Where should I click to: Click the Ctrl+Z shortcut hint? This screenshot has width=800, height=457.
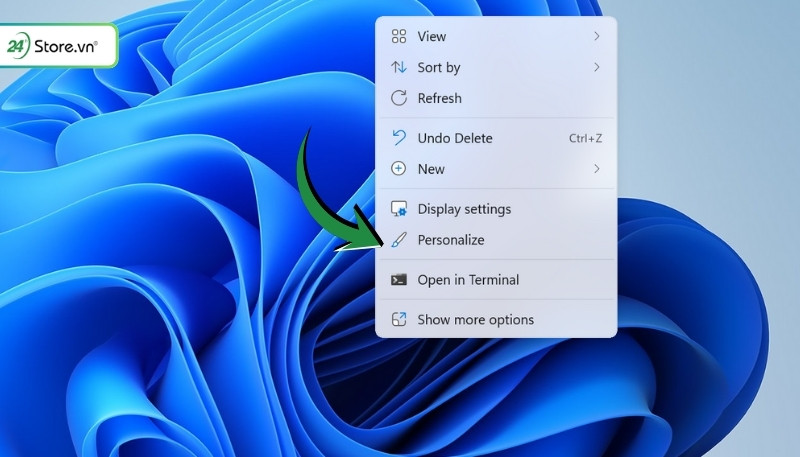(x=585, y=138)
